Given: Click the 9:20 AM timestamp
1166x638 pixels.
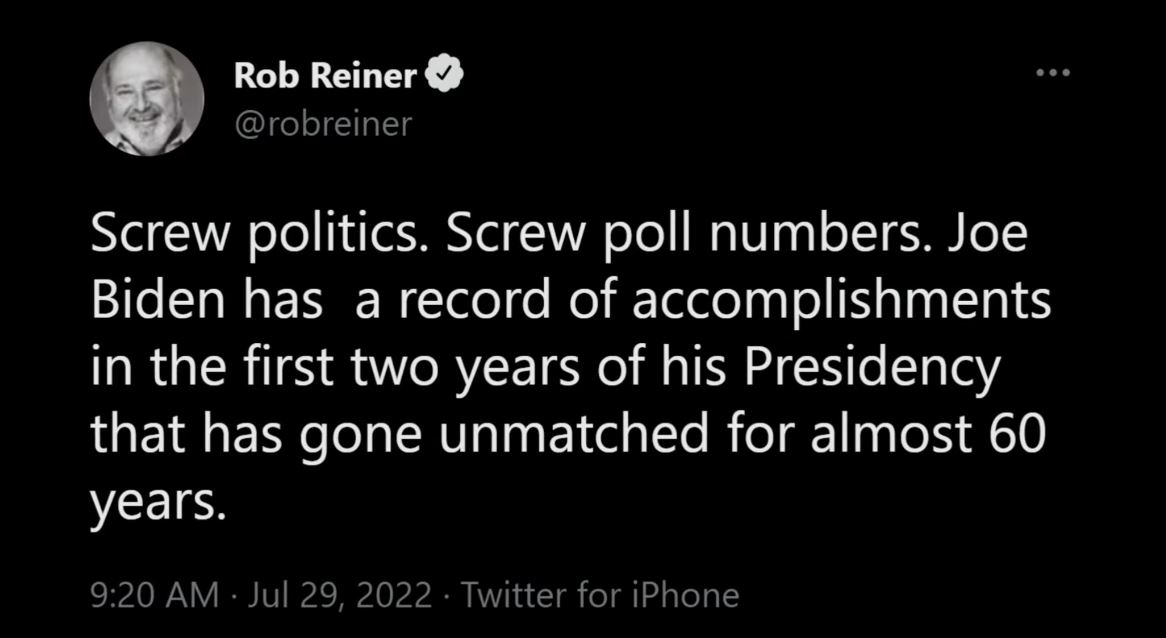Looking at the screenshot, I should (155, 595).
